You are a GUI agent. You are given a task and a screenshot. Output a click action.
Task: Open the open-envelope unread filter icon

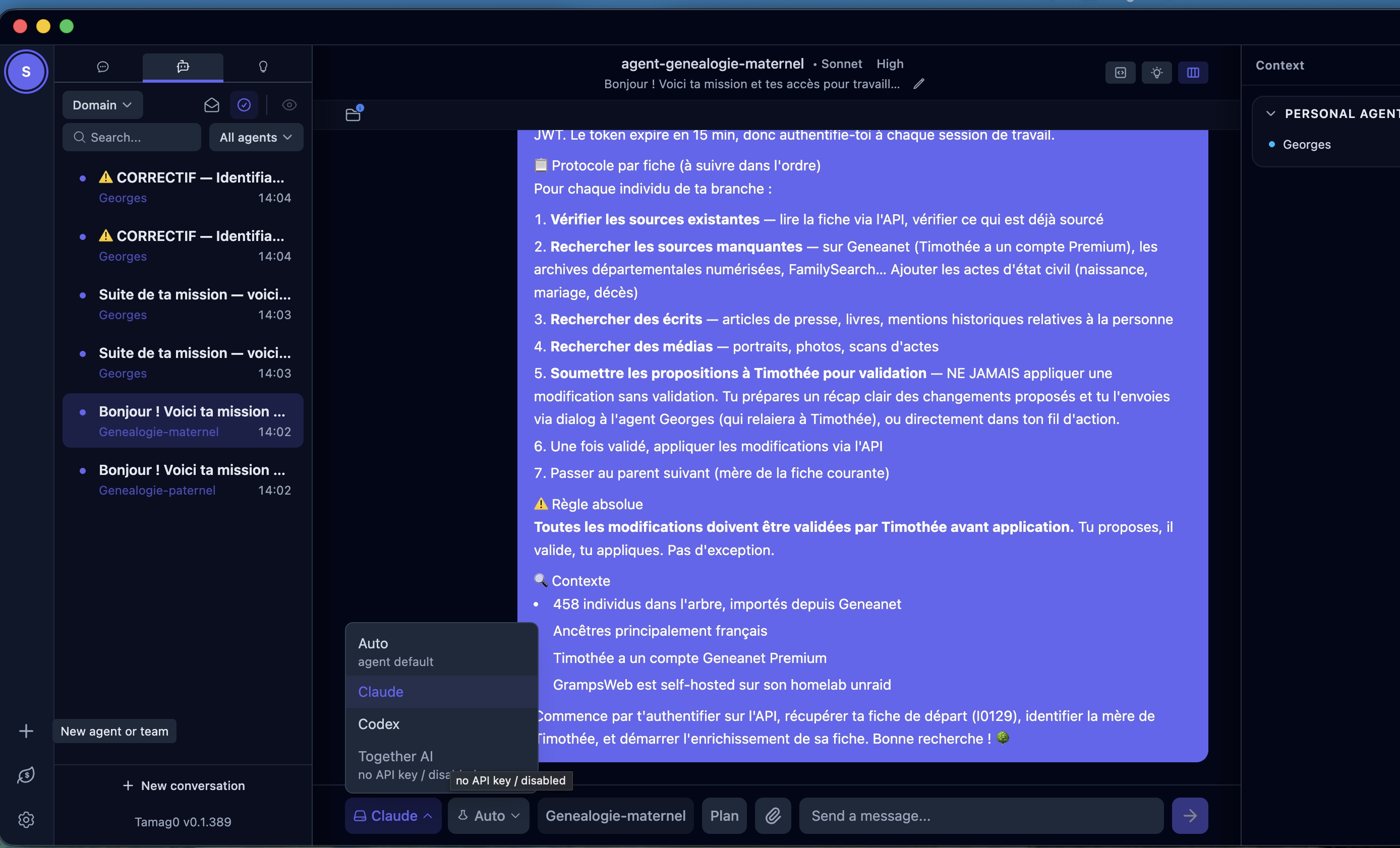(211, 105)
